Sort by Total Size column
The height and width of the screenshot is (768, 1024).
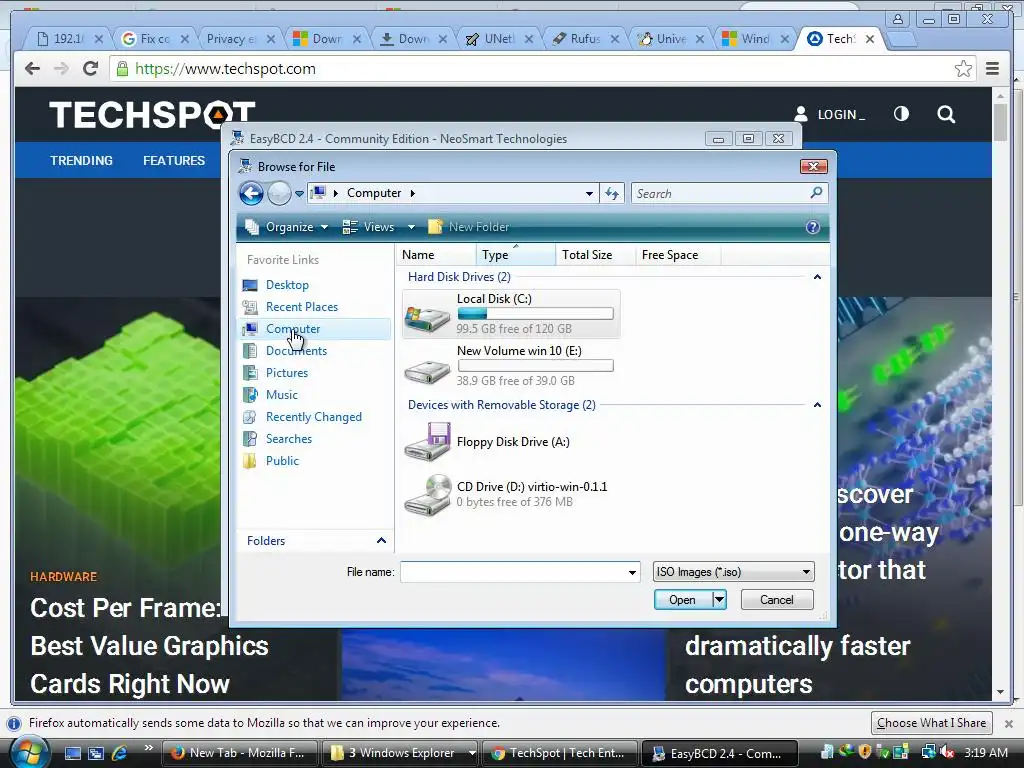[595, 255]
